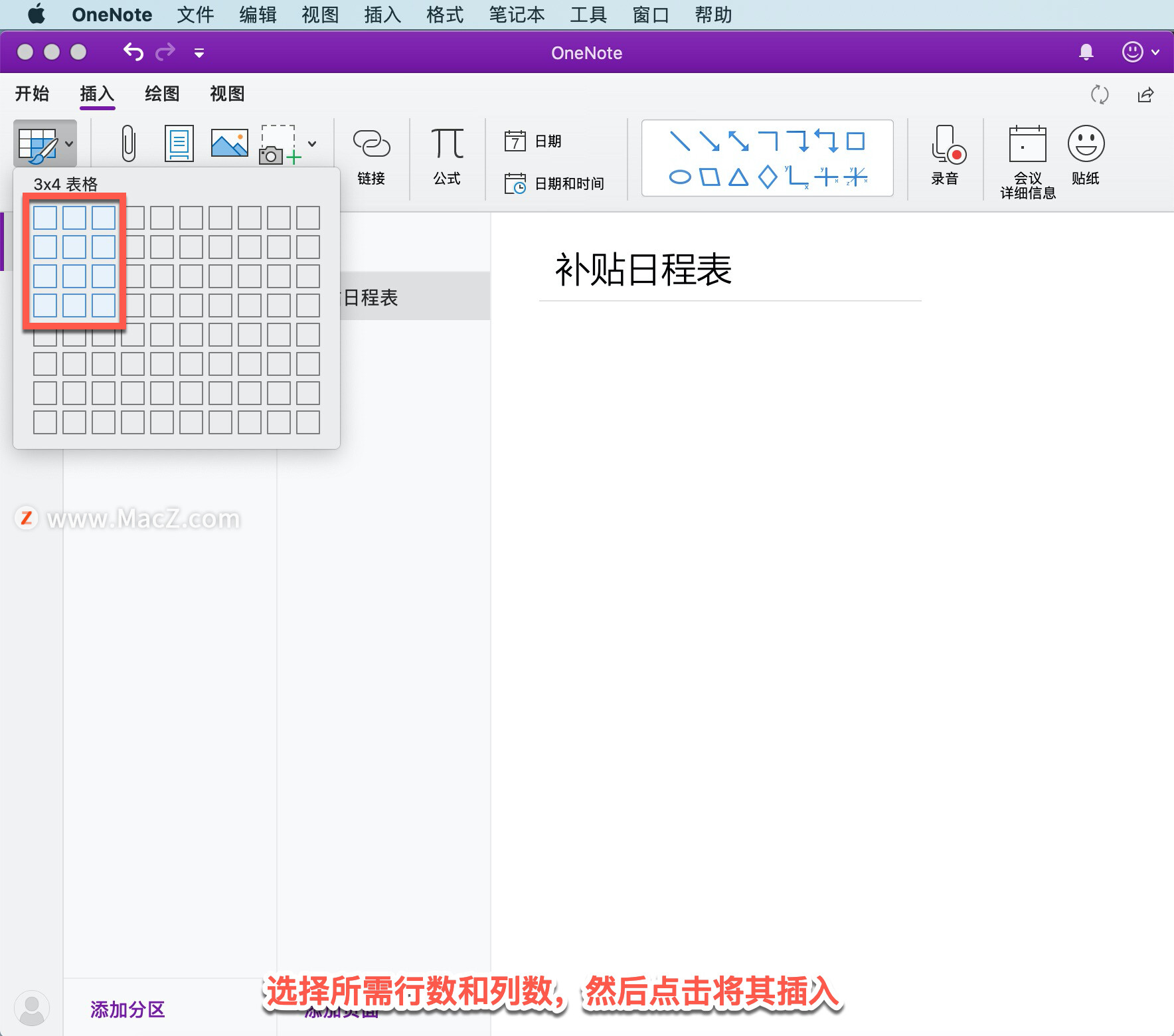Redo the last action

click(x=165, y=52)
